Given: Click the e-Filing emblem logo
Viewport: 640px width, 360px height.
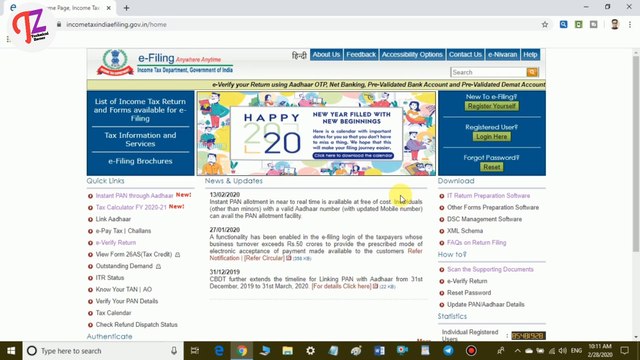Looking at the screenshot, I should (x=115, y=63).
